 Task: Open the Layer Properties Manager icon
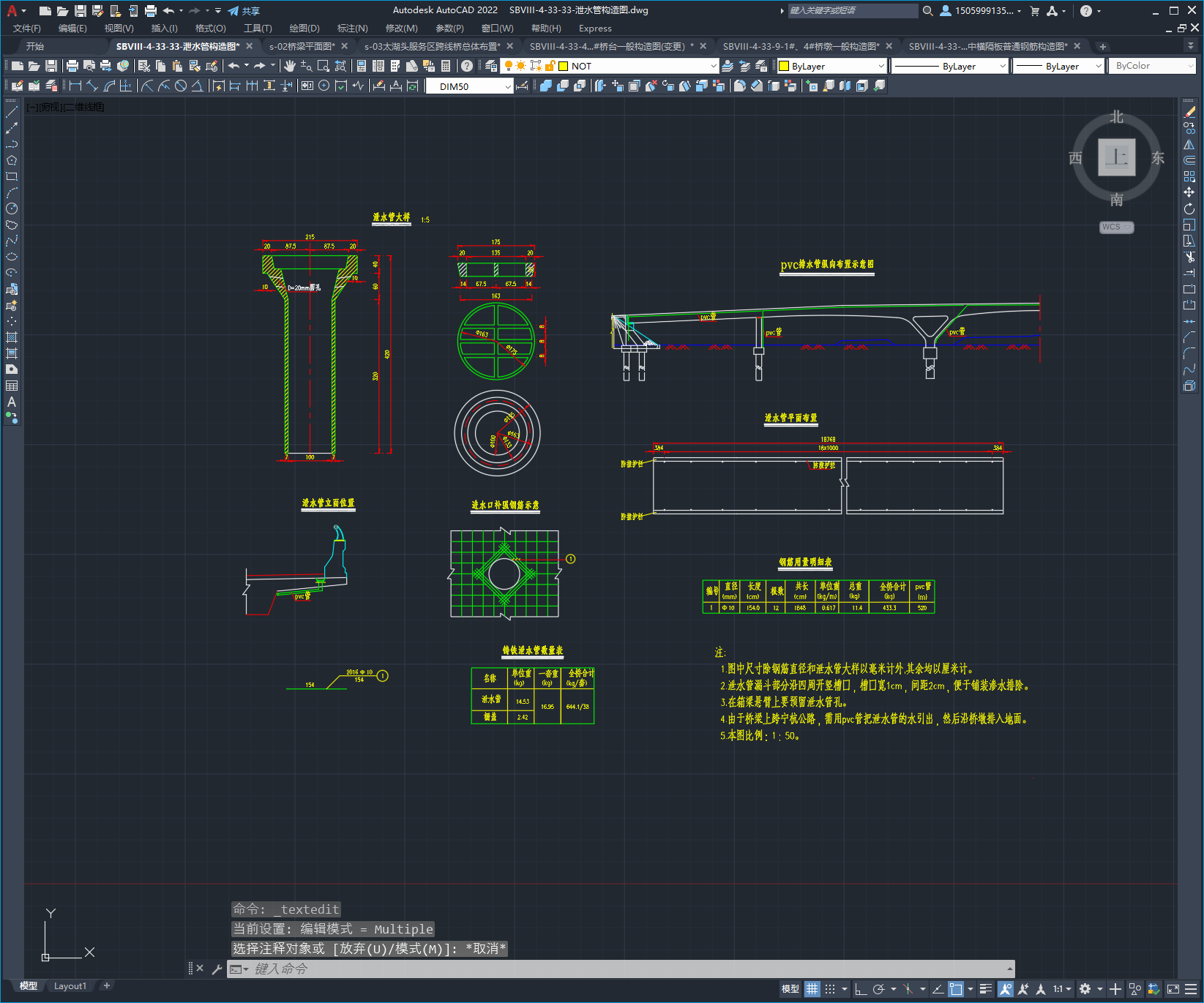click(491, 66)
